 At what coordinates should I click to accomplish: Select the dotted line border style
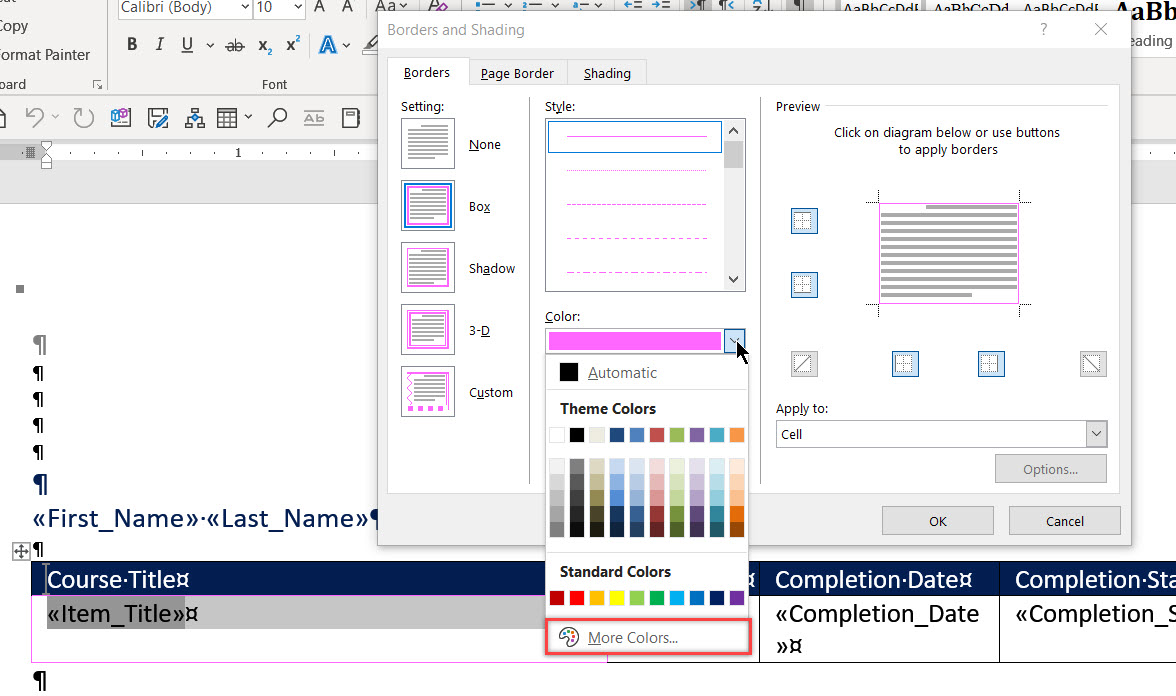coord(634,170)
